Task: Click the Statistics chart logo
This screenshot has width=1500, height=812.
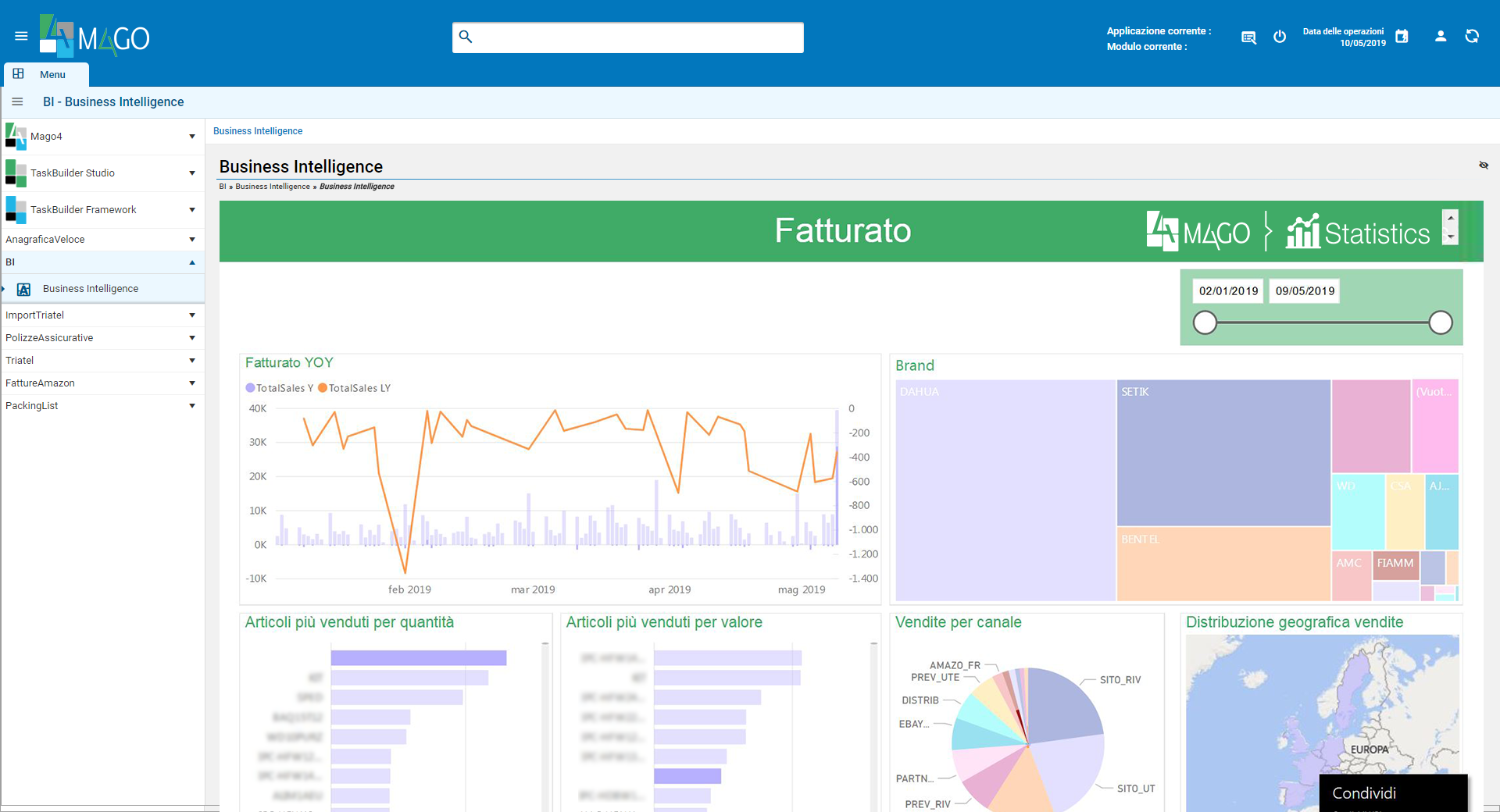Action: click(1358, 231)
